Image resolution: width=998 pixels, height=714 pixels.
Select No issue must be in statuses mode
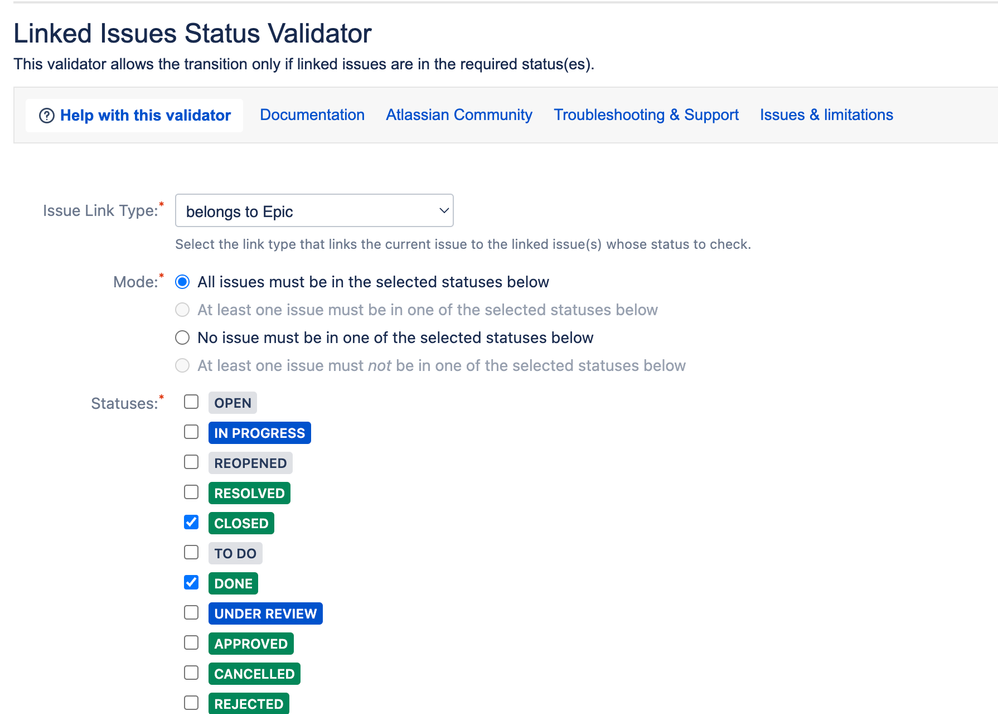[182, 338]
